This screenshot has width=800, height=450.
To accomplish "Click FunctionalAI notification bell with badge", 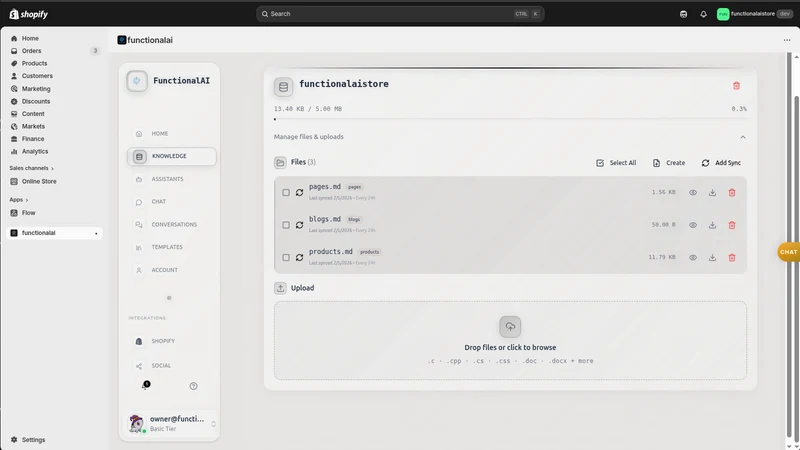I will pyautogui.click(x=145, y=386).
